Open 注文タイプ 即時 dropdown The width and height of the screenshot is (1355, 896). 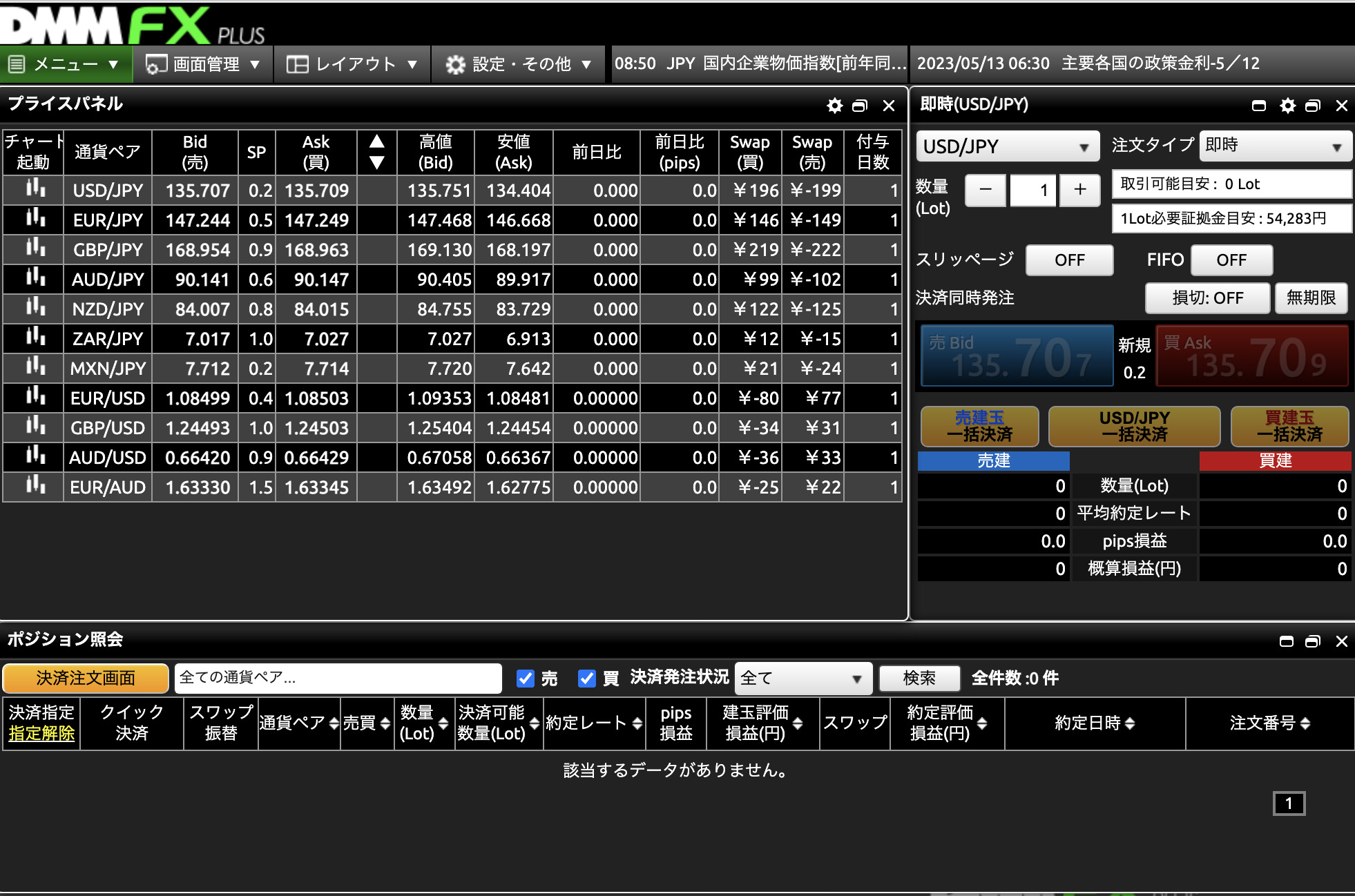tap(1275, 146)
